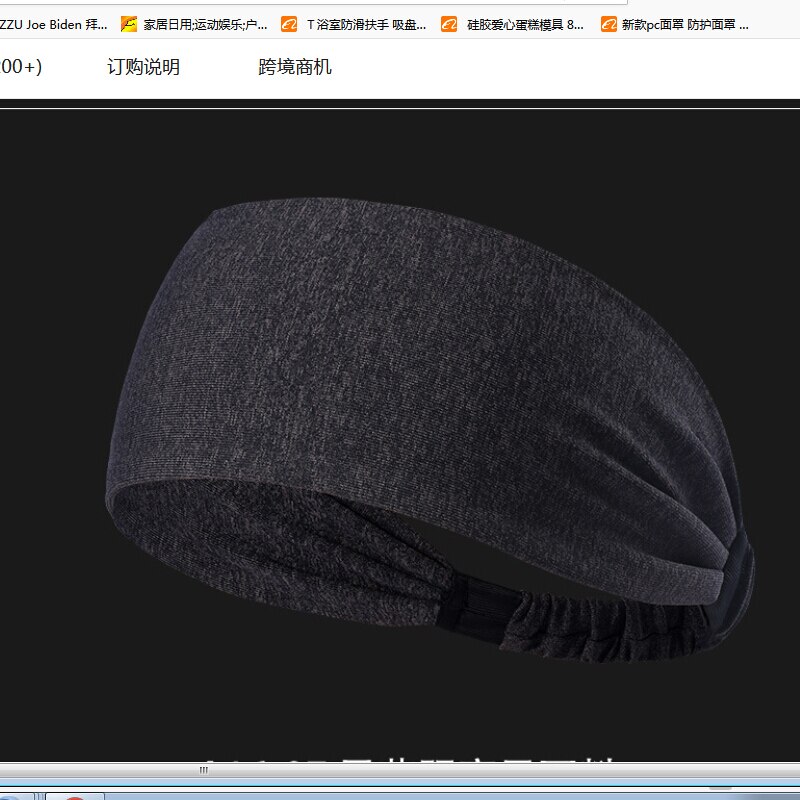The height and width of the screenshot is (800, 800).
Task: Click the 新款pc面罩 bookmark's orange favicon
Action: point(609,24)
